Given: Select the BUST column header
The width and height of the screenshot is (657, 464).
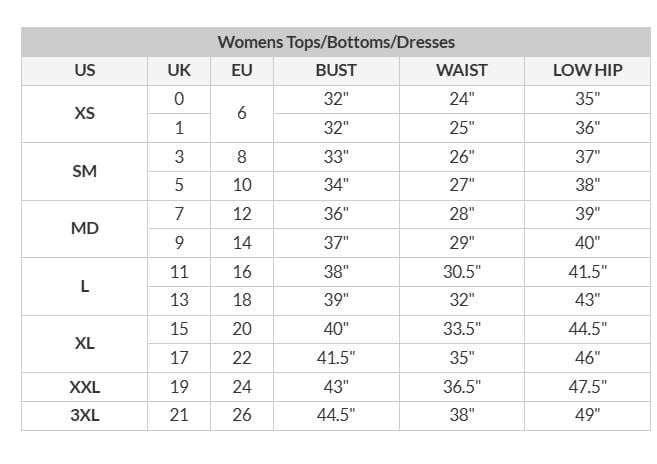Looking at the screenshot, I should [336, 70].
